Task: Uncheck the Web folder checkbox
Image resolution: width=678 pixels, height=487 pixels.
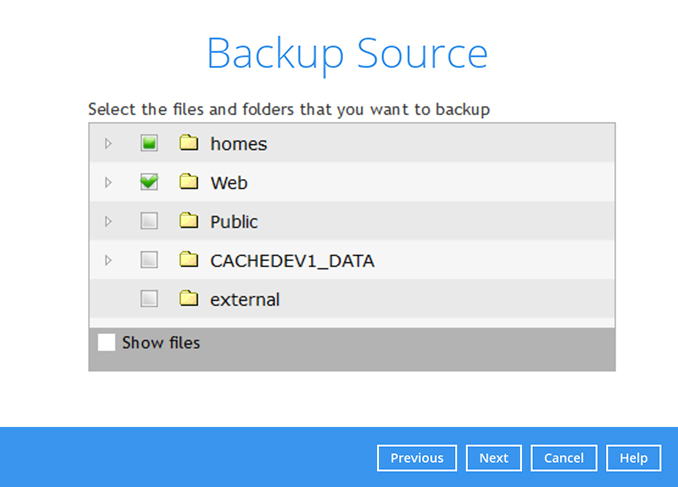Action: point(149,183)
